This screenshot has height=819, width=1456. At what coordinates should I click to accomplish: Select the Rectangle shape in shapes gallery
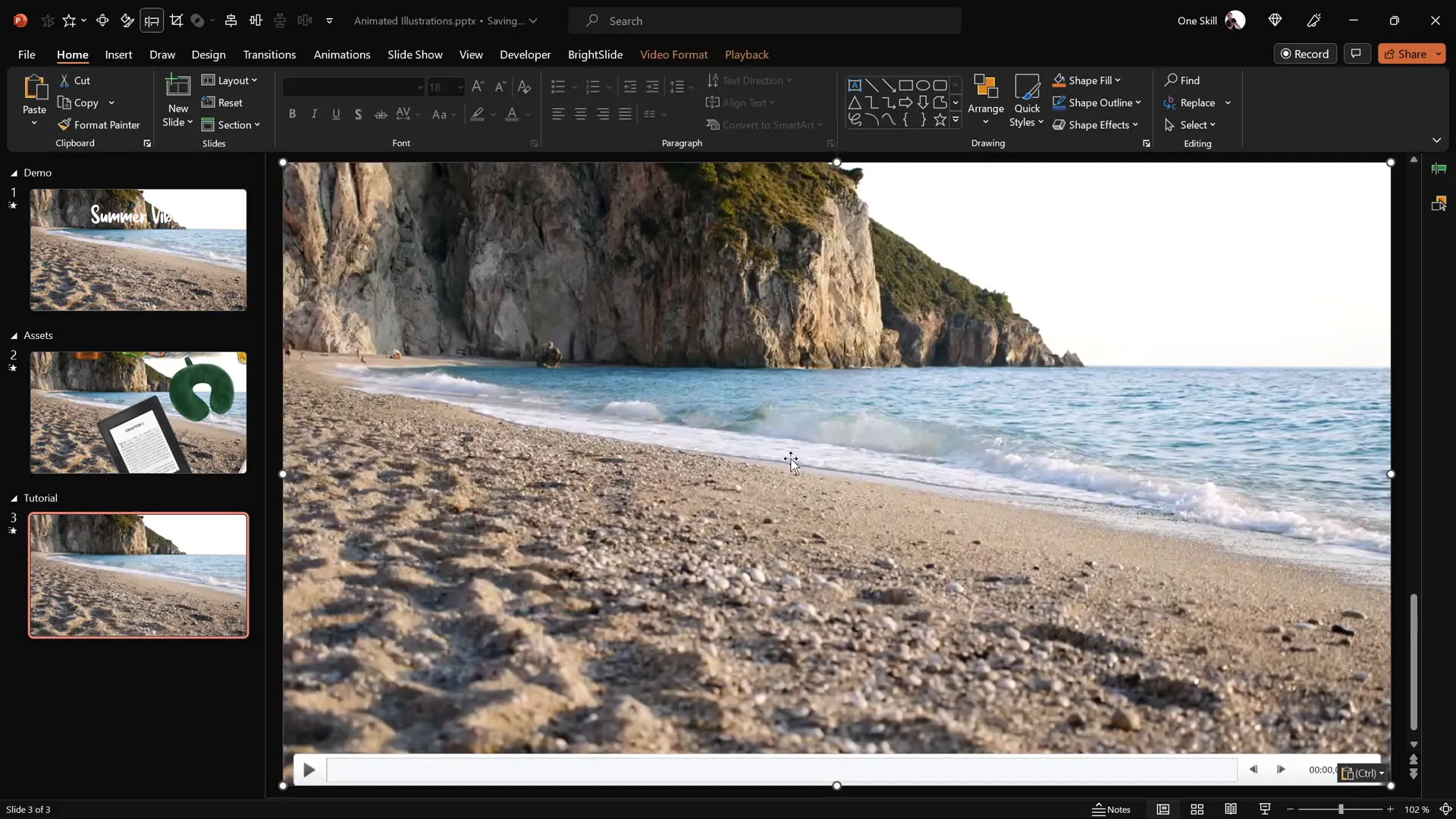pos(906,85)
